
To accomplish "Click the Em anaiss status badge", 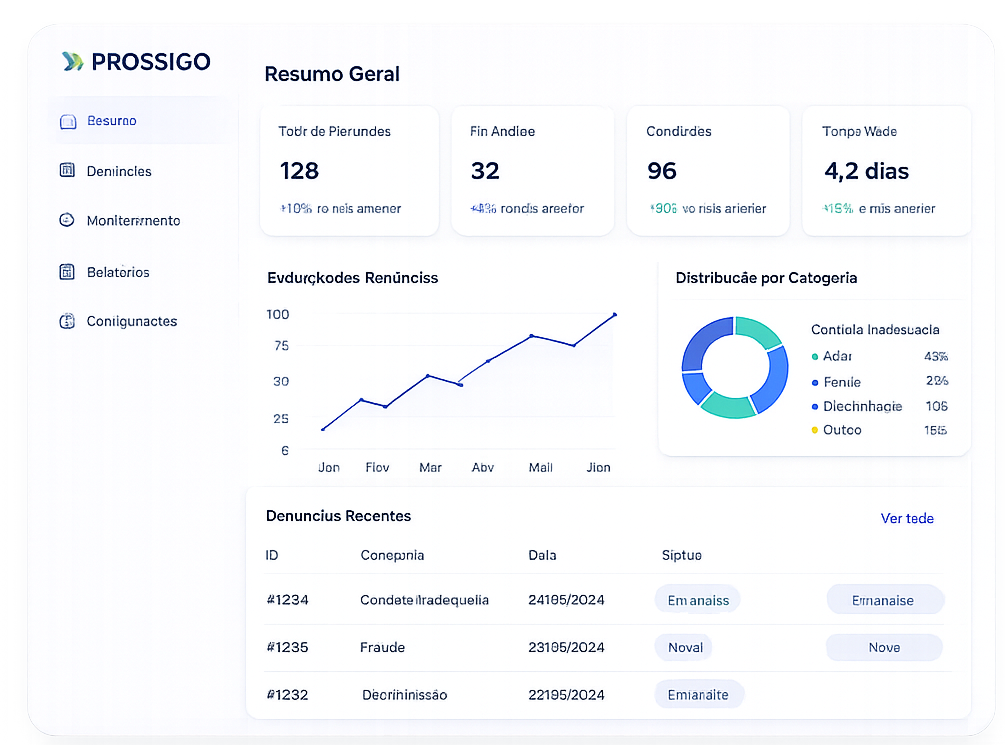I will point(698,600).
